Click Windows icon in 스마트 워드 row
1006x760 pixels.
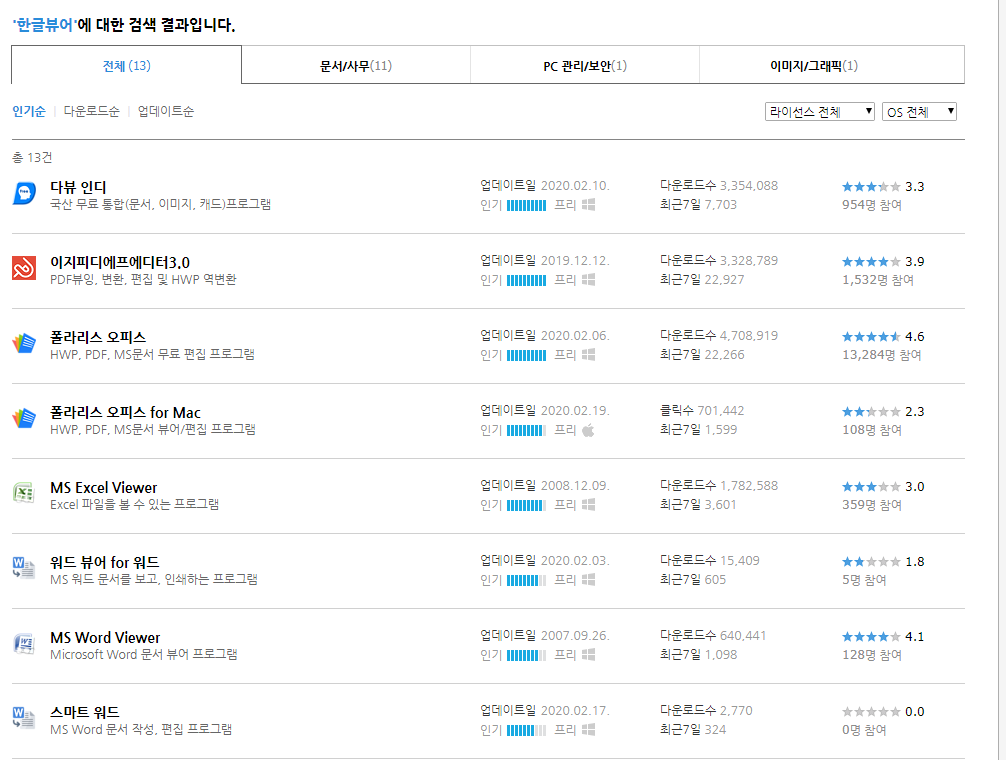[x=588, y=730]
